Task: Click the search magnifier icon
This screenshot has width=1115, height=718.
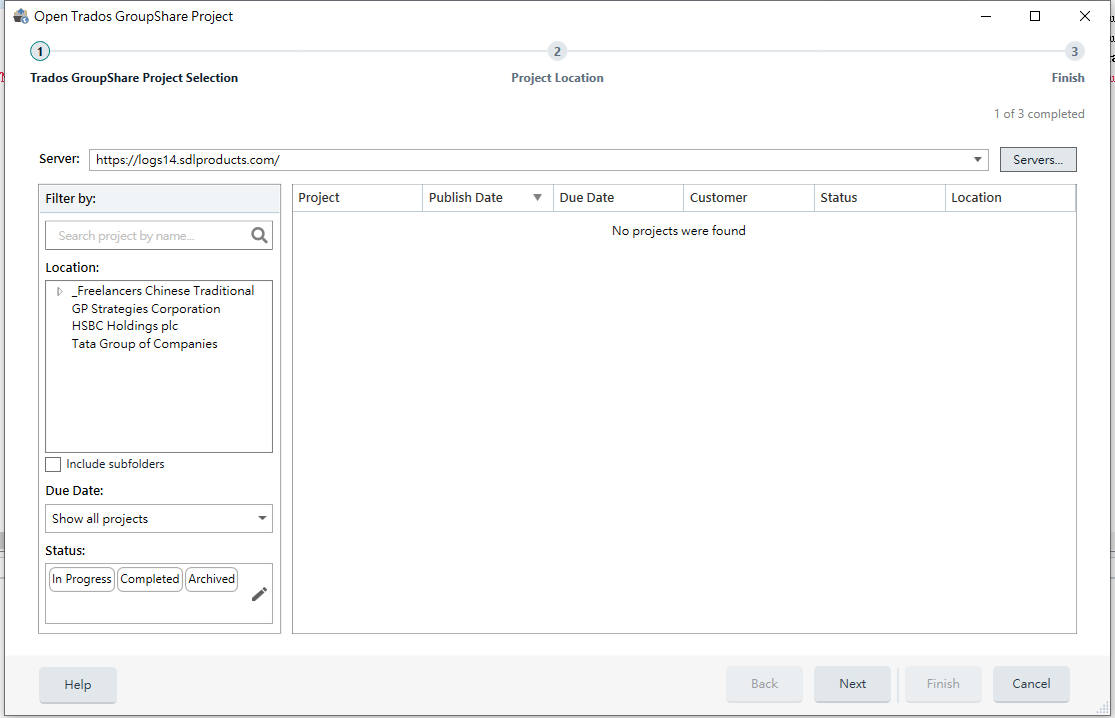Action: coord(259,236)
